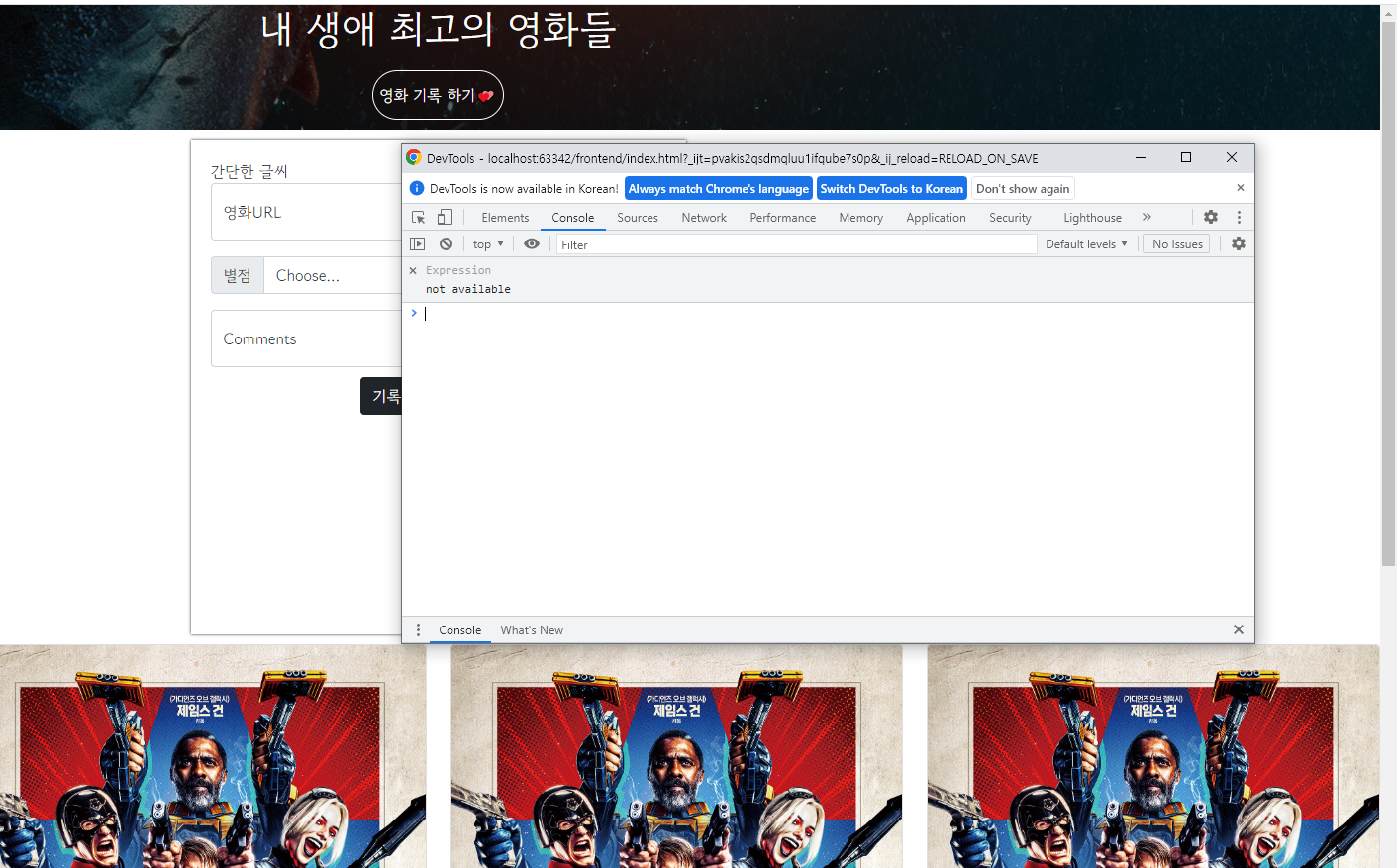The image size is (1397, 868).
Task: Open the drawer three-dot menu
Action: point(418,629)
